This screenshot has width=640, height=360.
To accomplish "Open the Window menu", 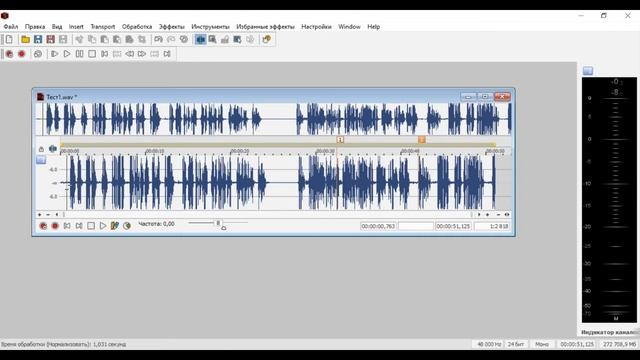I will [x=349, y=27].
